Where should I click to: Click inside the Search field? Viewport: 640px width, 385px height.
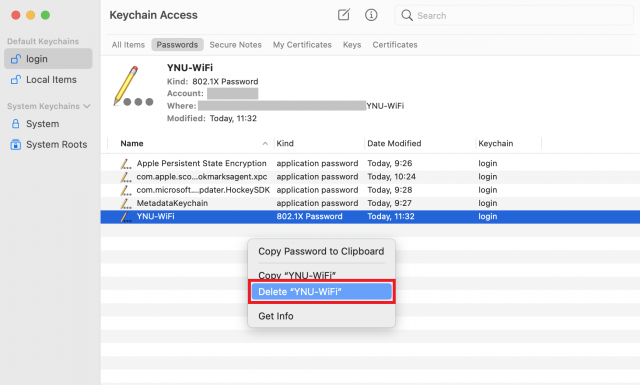tap(514, 16)
